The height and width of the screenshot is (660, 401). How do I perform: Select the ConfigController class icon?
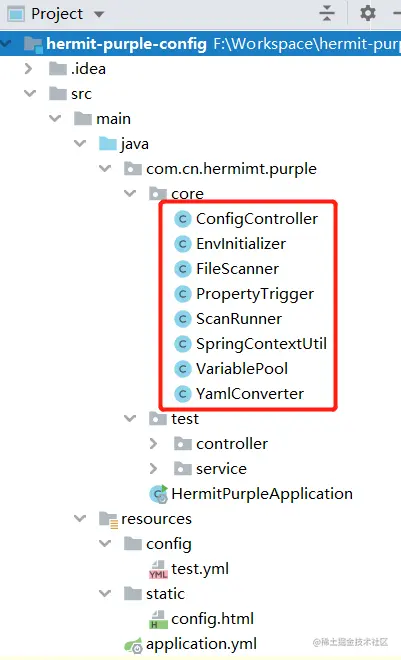[183, 219]
